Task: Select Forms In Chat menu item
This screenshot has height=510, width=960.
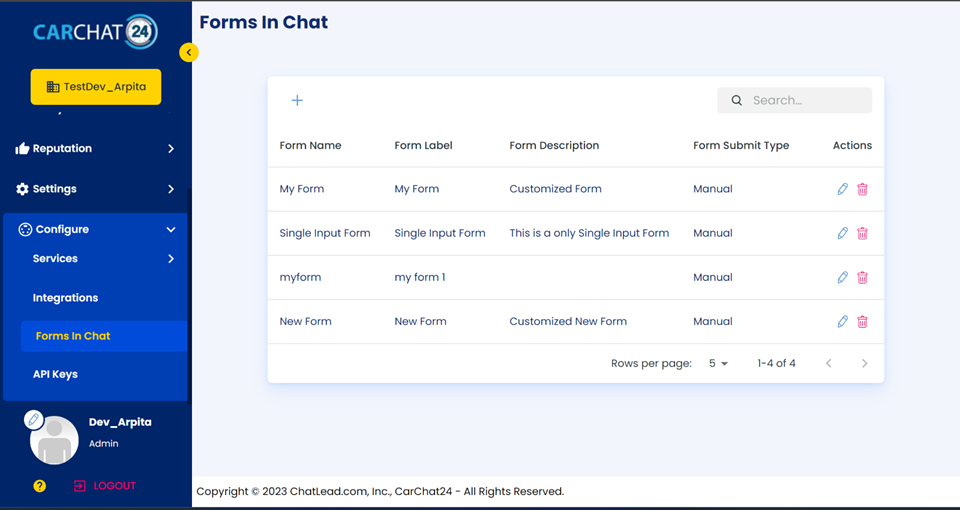Action: click(73, 336)
